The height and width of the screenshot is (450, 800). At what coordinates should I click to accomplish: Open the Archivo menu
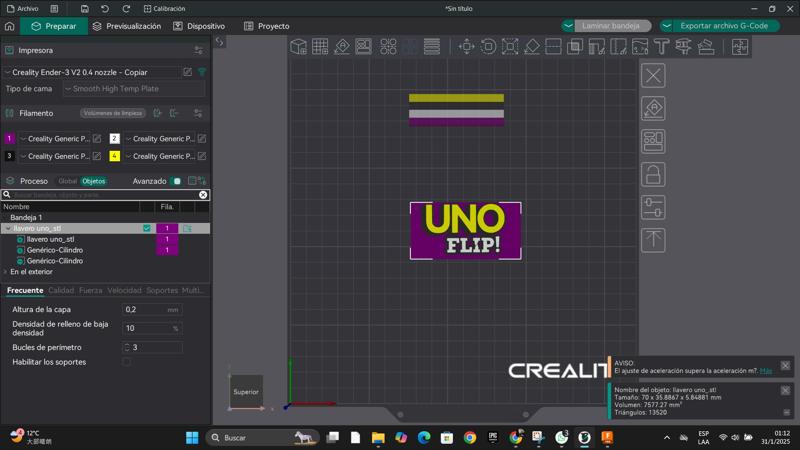(22, 9)
